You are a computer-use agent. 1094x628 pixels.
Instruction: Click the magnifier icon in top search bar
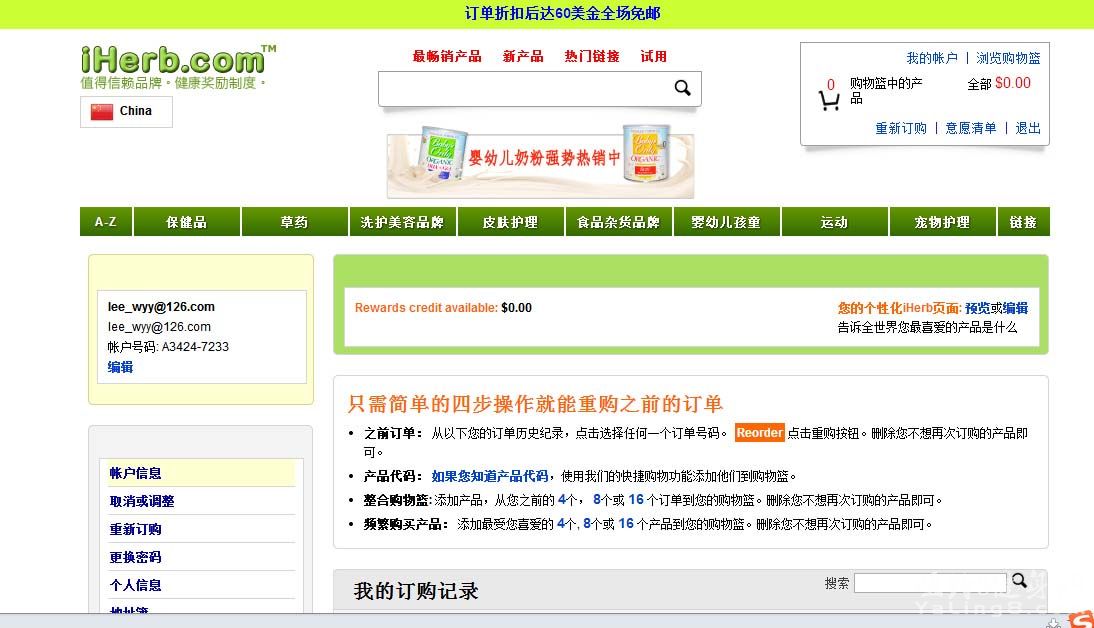(x=682, y=88)
